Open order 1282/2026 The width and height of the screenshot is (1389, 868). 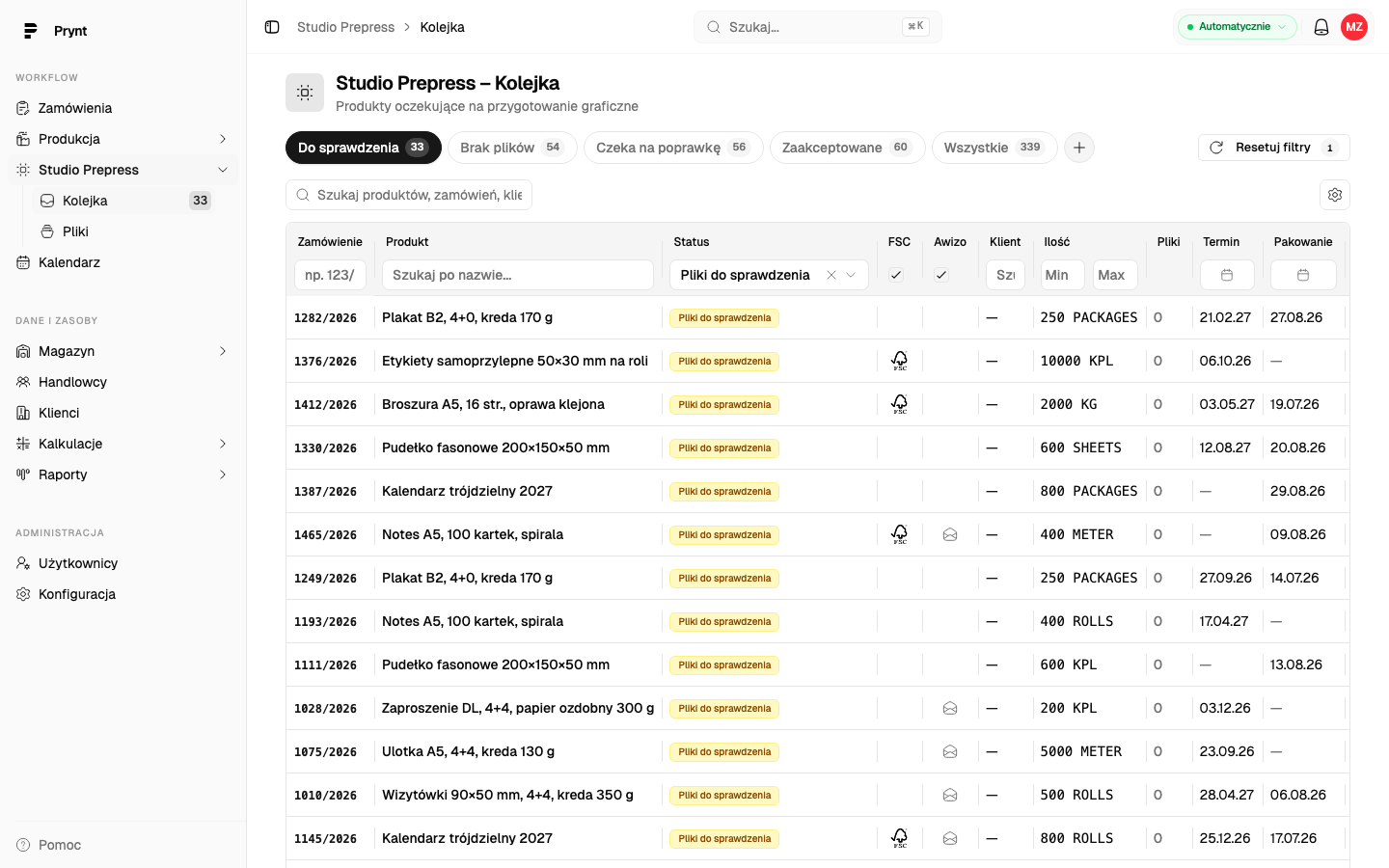click(x=325, y=317)
